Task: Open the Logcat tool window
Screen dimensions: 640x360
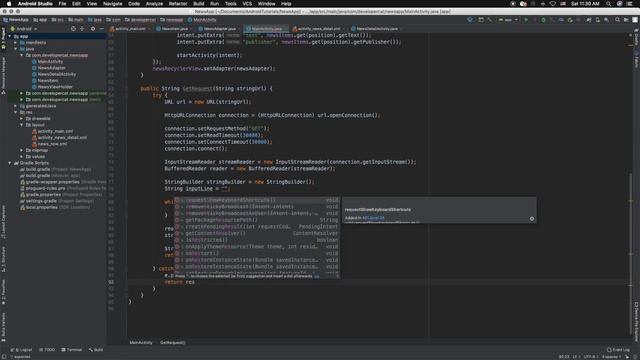Action: click(x=21, y=350)
